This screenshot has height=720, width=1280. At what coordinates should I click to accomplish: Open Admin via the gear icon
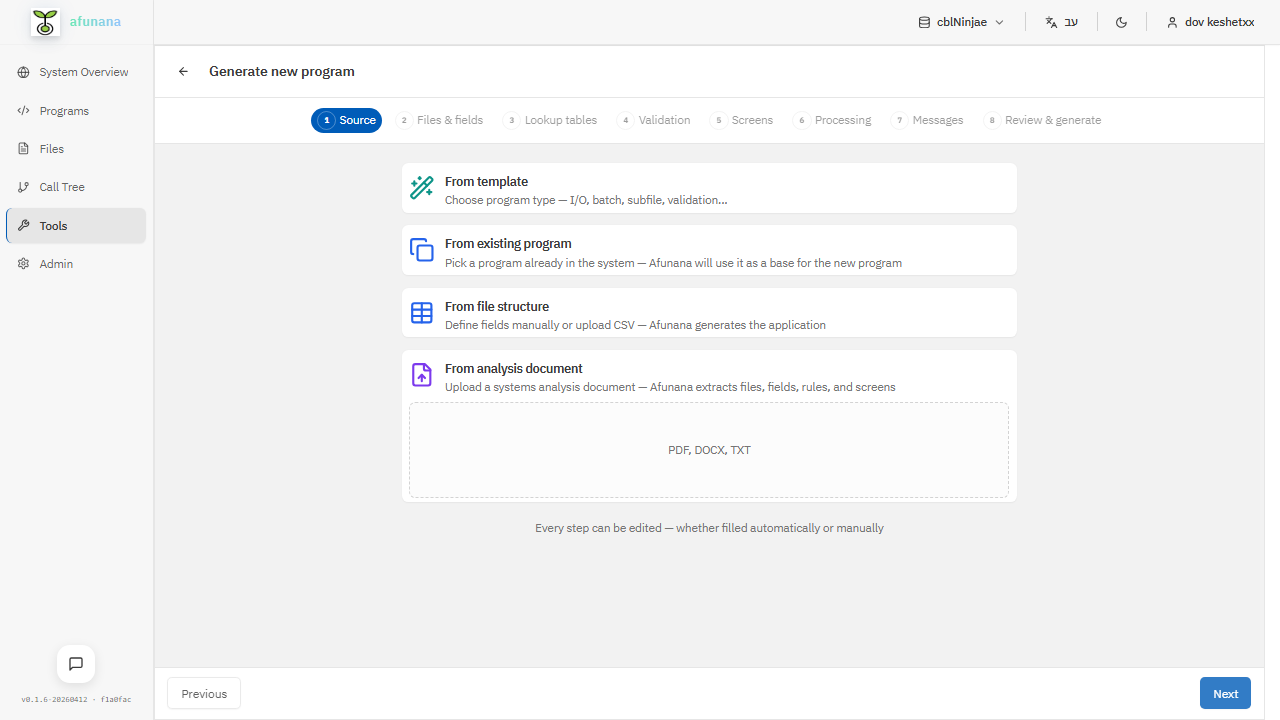(x=24, y=263)
